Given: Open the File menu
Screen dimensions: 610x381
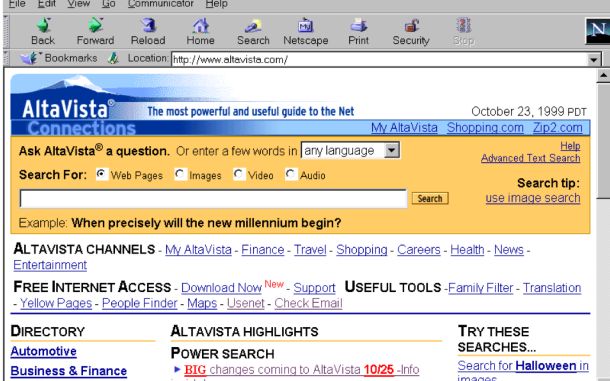Looking at the screenshot, I should click(x=17, y=4).
